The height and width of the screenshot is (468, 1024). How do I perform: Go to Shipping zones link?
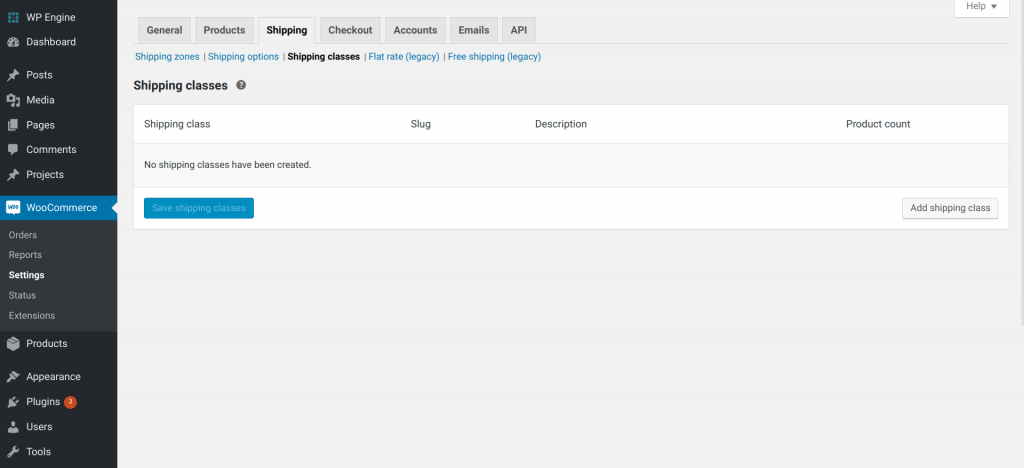click(167, 57)
